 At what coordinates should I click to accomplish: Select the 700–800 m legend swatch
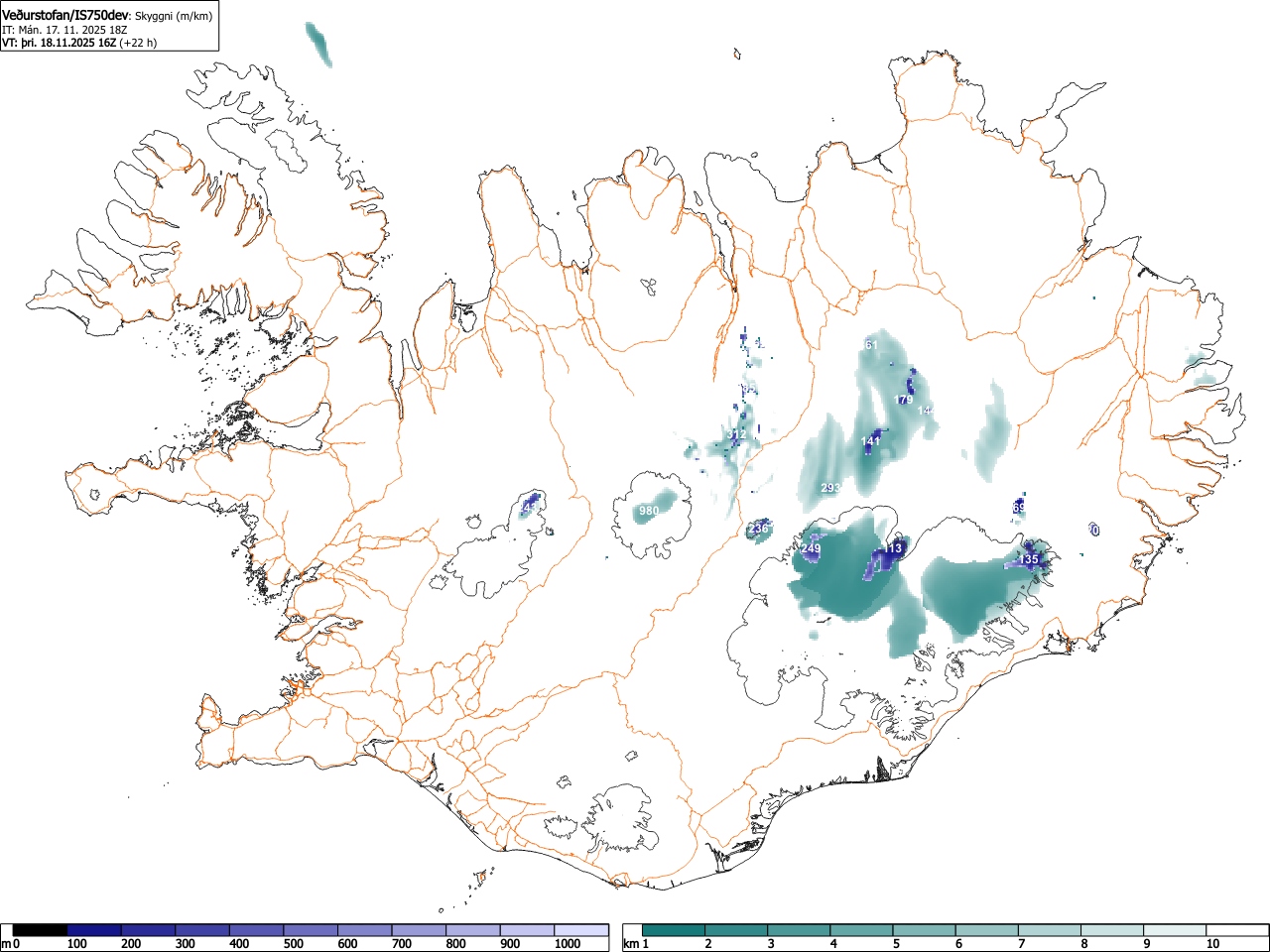pos(419,930)
